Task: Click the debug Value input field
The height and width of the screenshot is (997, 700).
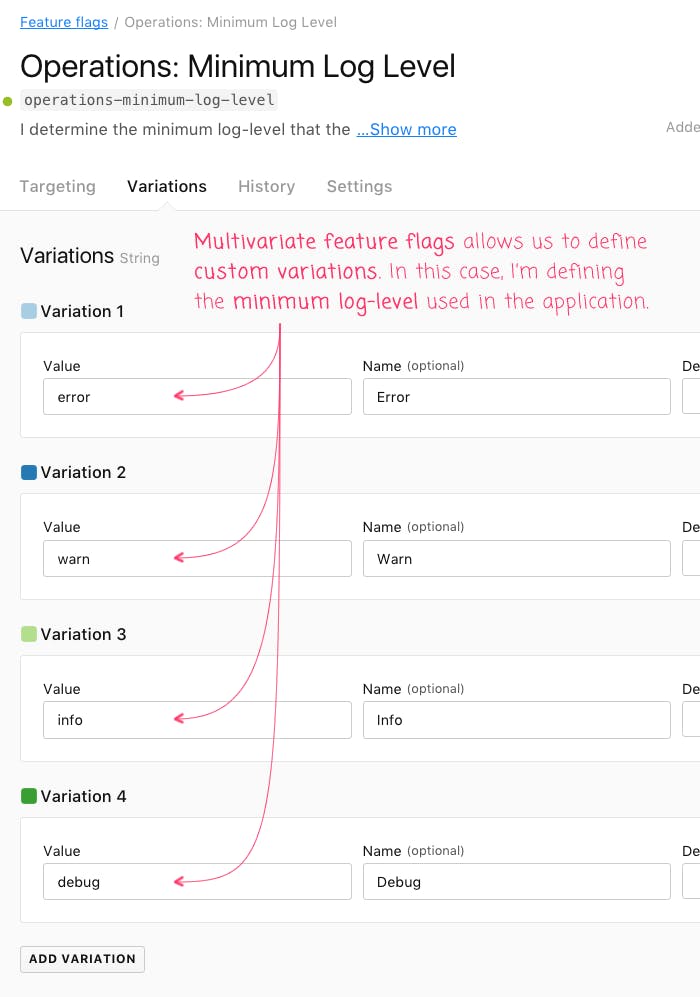Action: tap(197, 881)
